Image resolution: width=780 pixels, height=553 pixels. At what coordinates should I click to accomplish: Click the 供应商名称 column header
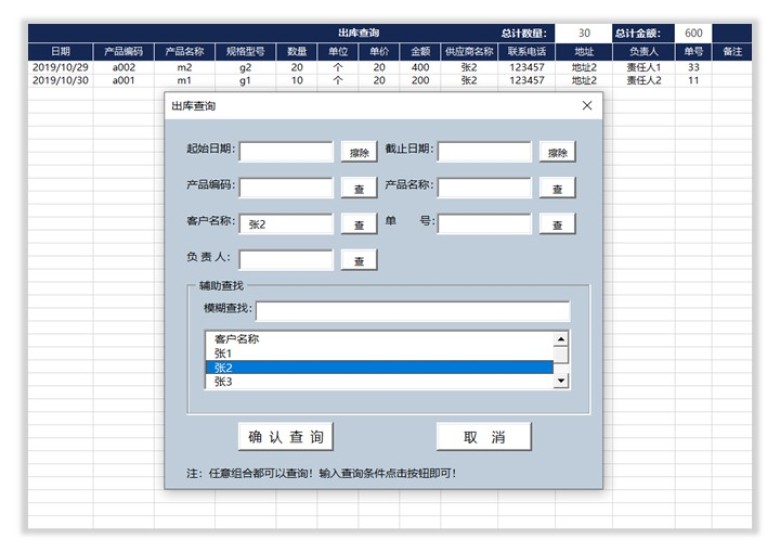469,51
